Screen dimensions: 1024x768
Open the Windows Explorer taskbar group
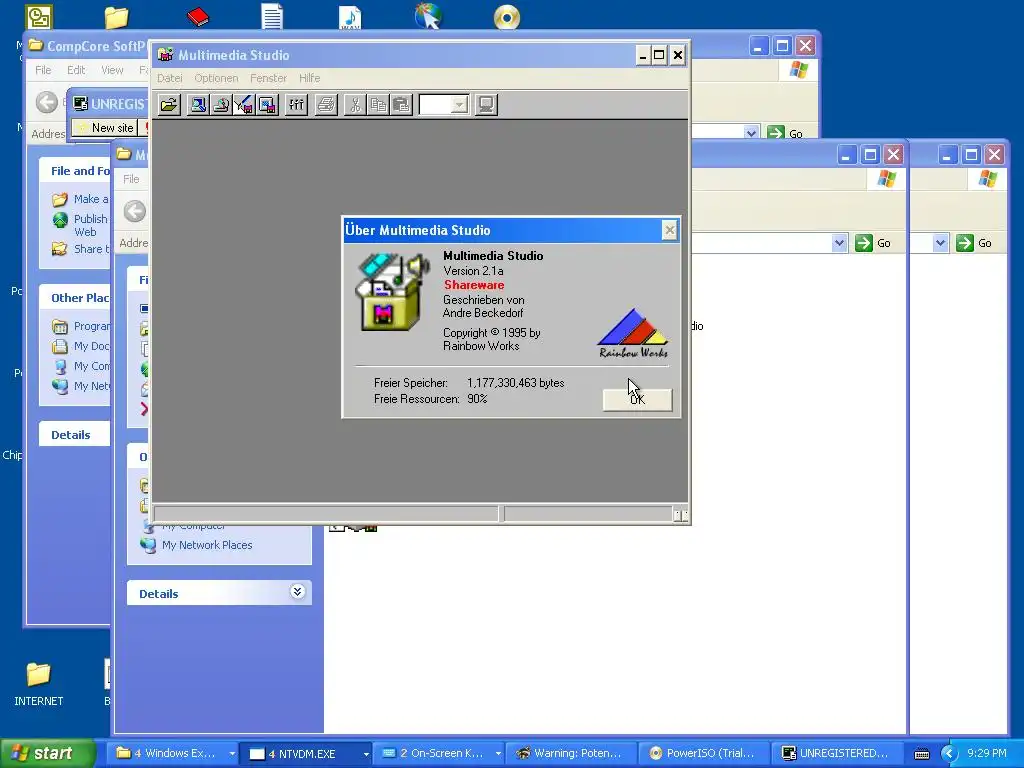[x=174, y=753]
